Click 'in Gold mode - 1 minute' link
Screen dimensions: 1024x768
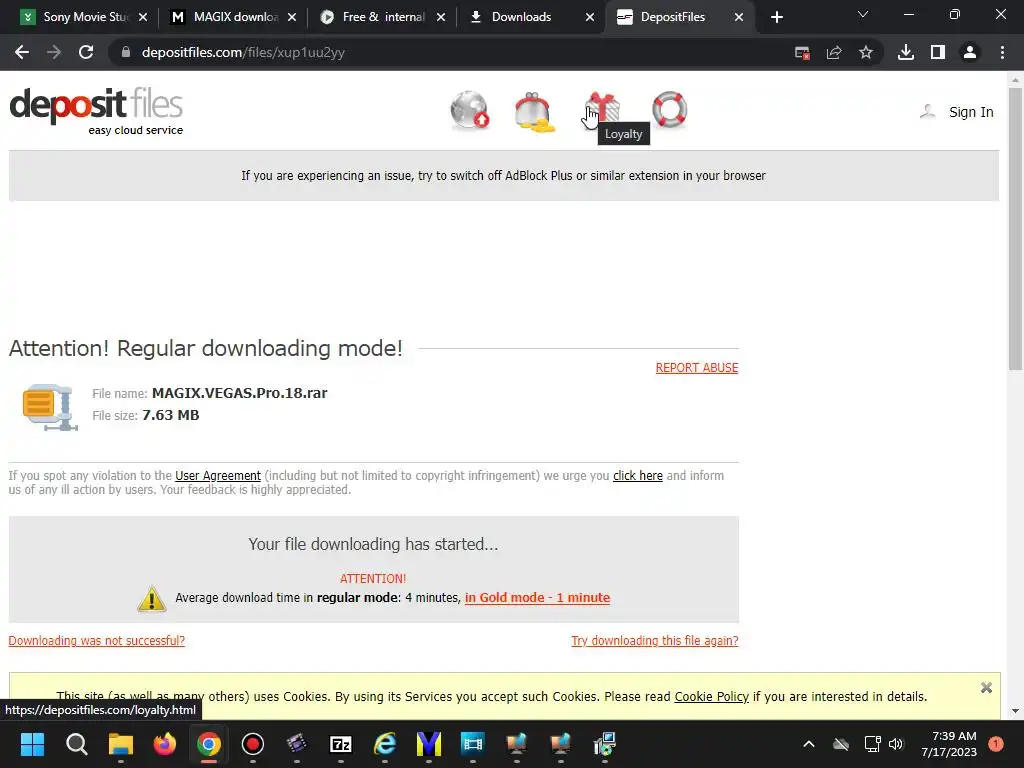click(x=537, y=598)
